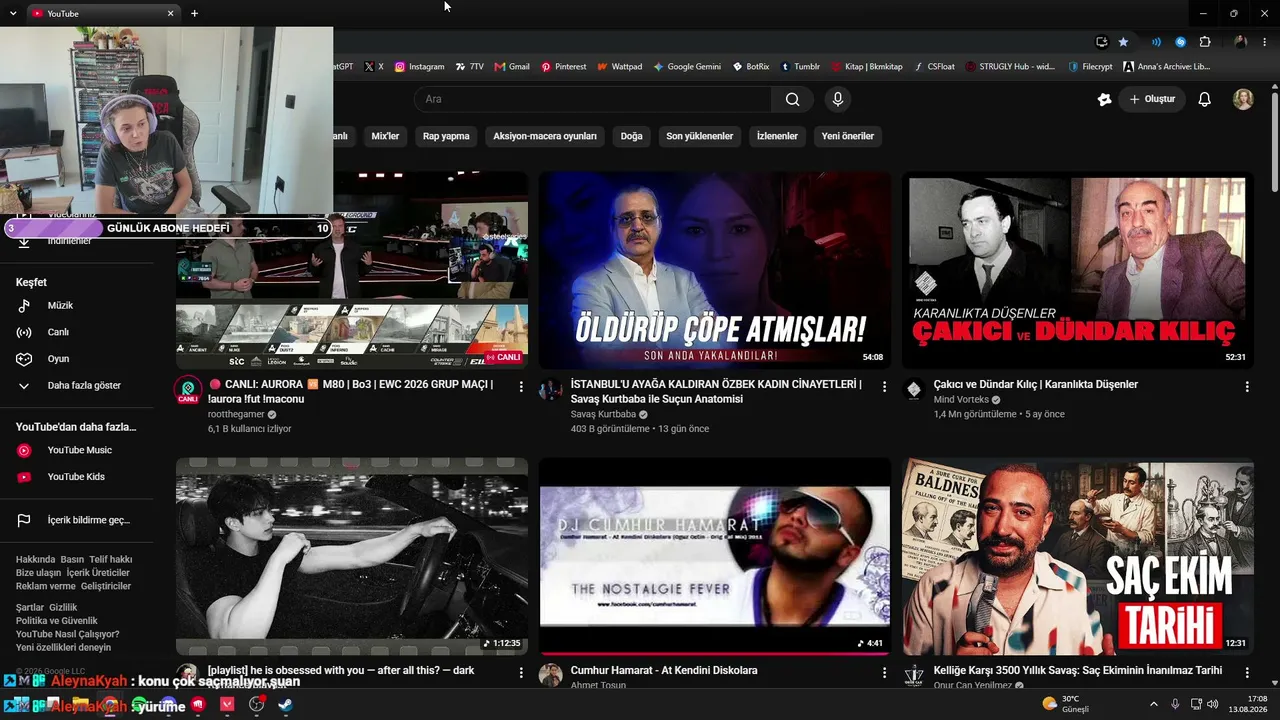Select the Aksiyon-macera oyunları filter chip

click(545, 136)
